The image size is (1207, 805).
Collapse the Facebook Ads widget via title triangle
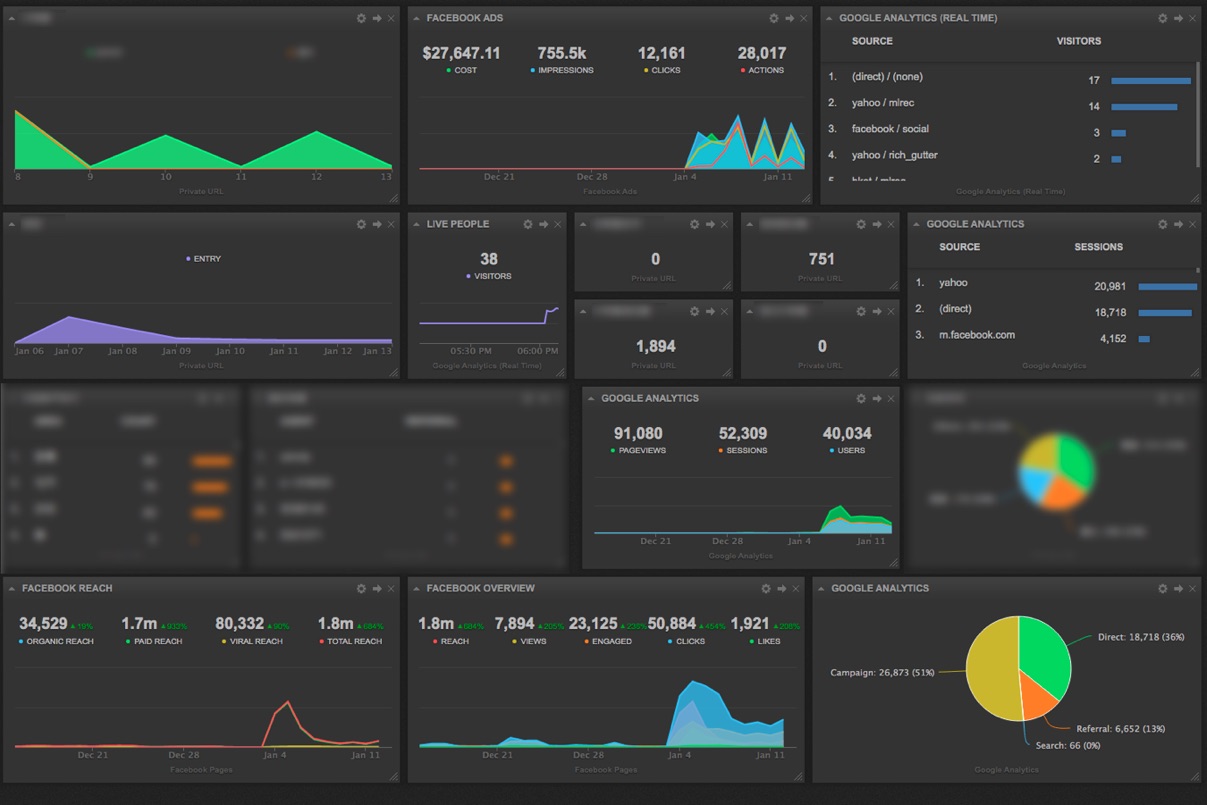[x=418, y=18]
